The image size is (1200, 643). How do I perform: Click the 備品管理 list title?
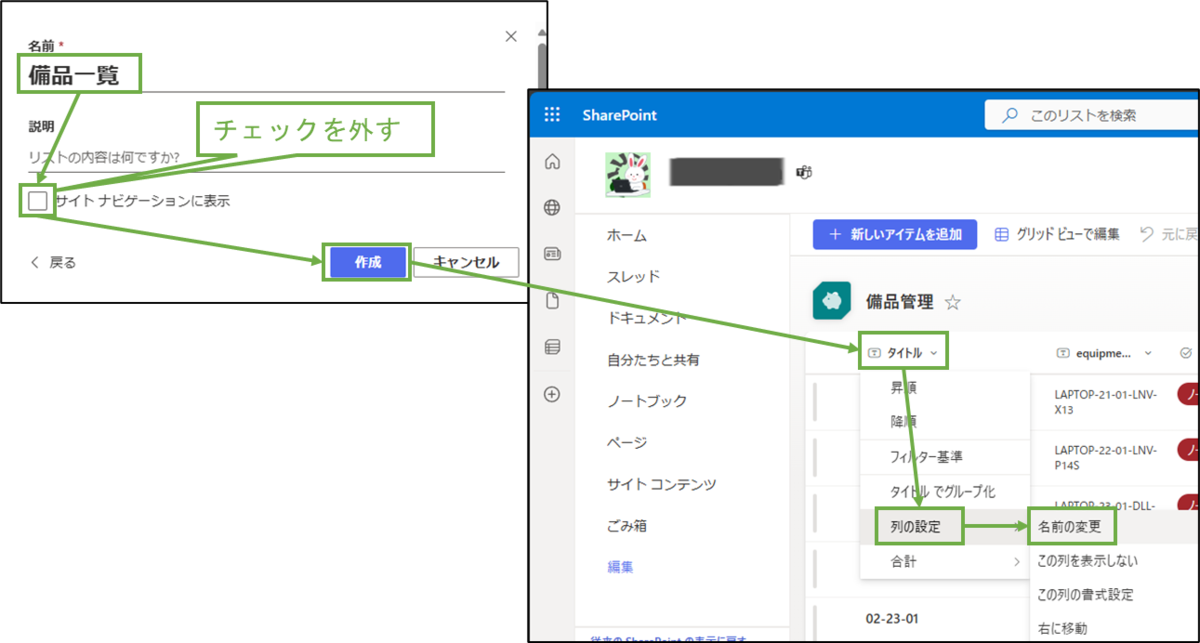tap(899, 302)
